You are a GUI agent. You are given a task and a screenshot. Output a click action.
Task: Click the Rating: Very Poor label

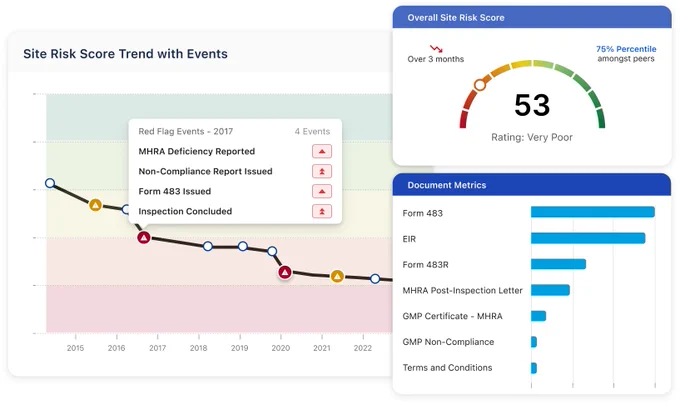click(x=532, y=137)
